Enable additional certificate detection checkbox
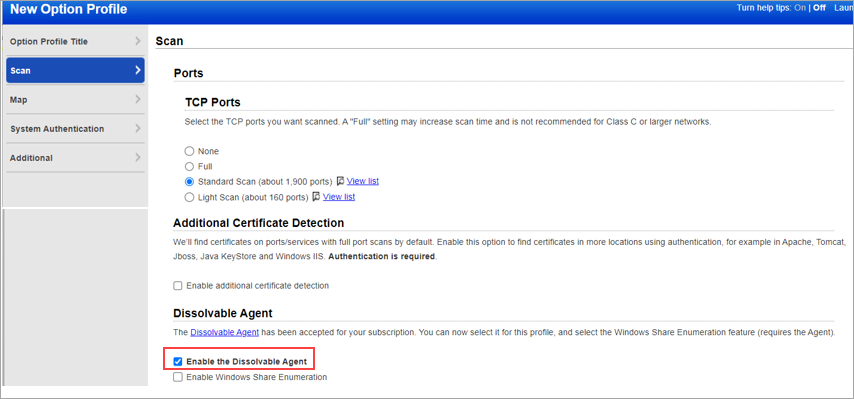 coord(178,285)
